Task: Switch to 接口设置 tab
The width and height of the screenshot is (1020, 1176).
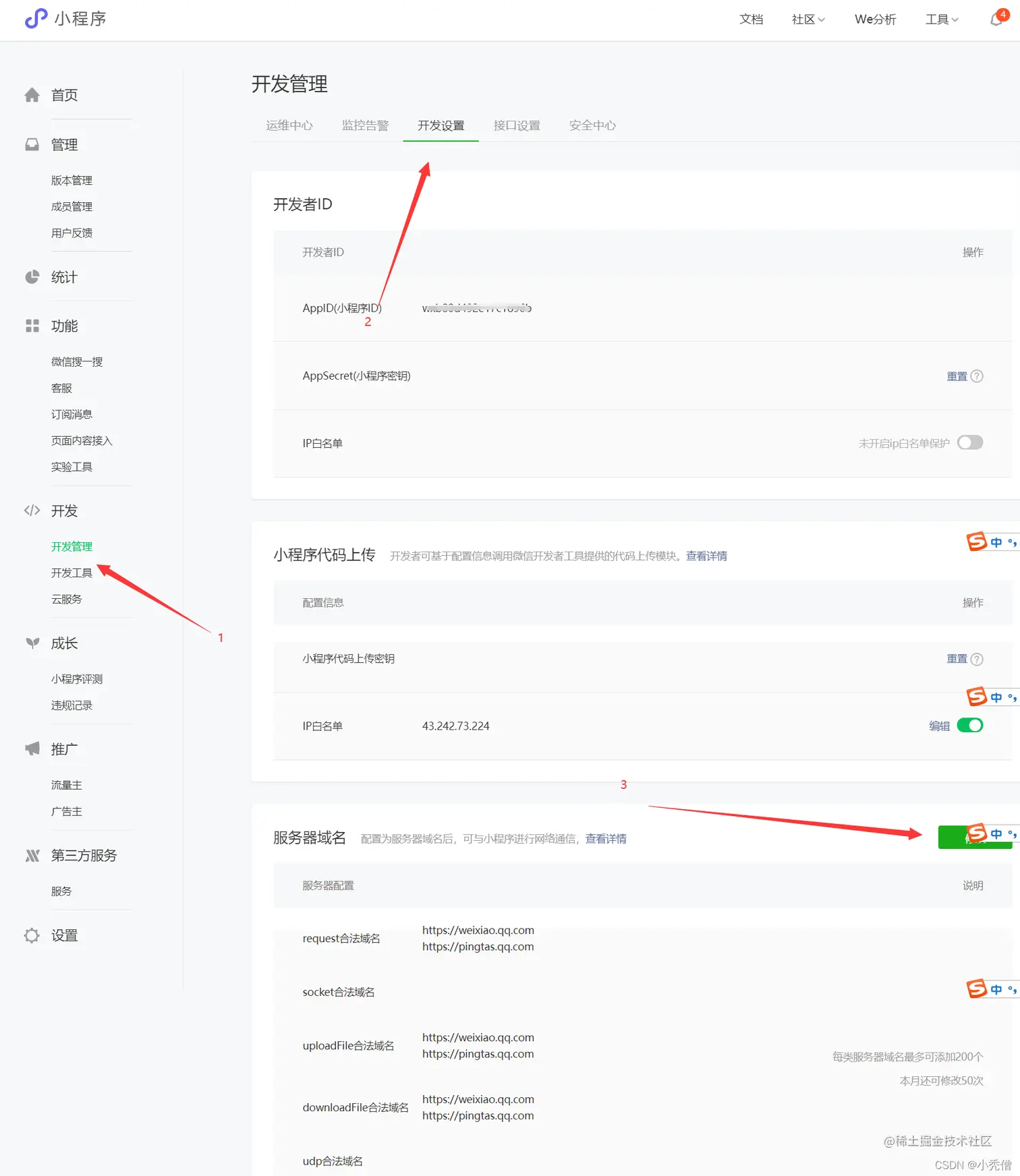Action: (x=517, y=125)
